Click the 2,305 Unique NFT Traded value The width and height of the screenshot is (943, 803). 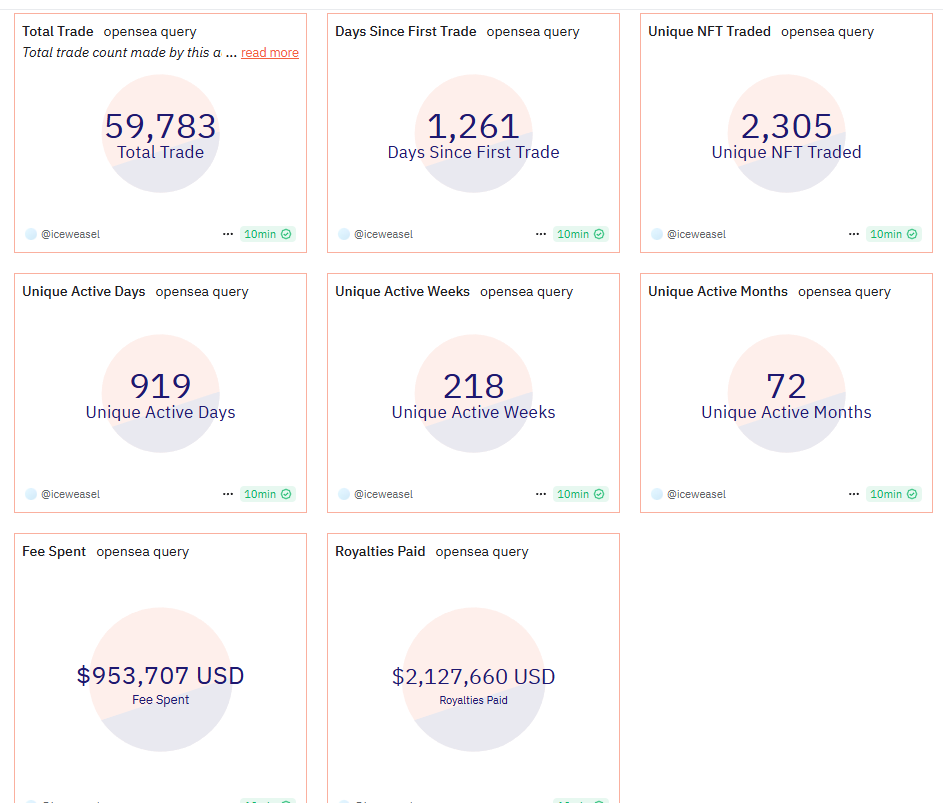[787, 126]
